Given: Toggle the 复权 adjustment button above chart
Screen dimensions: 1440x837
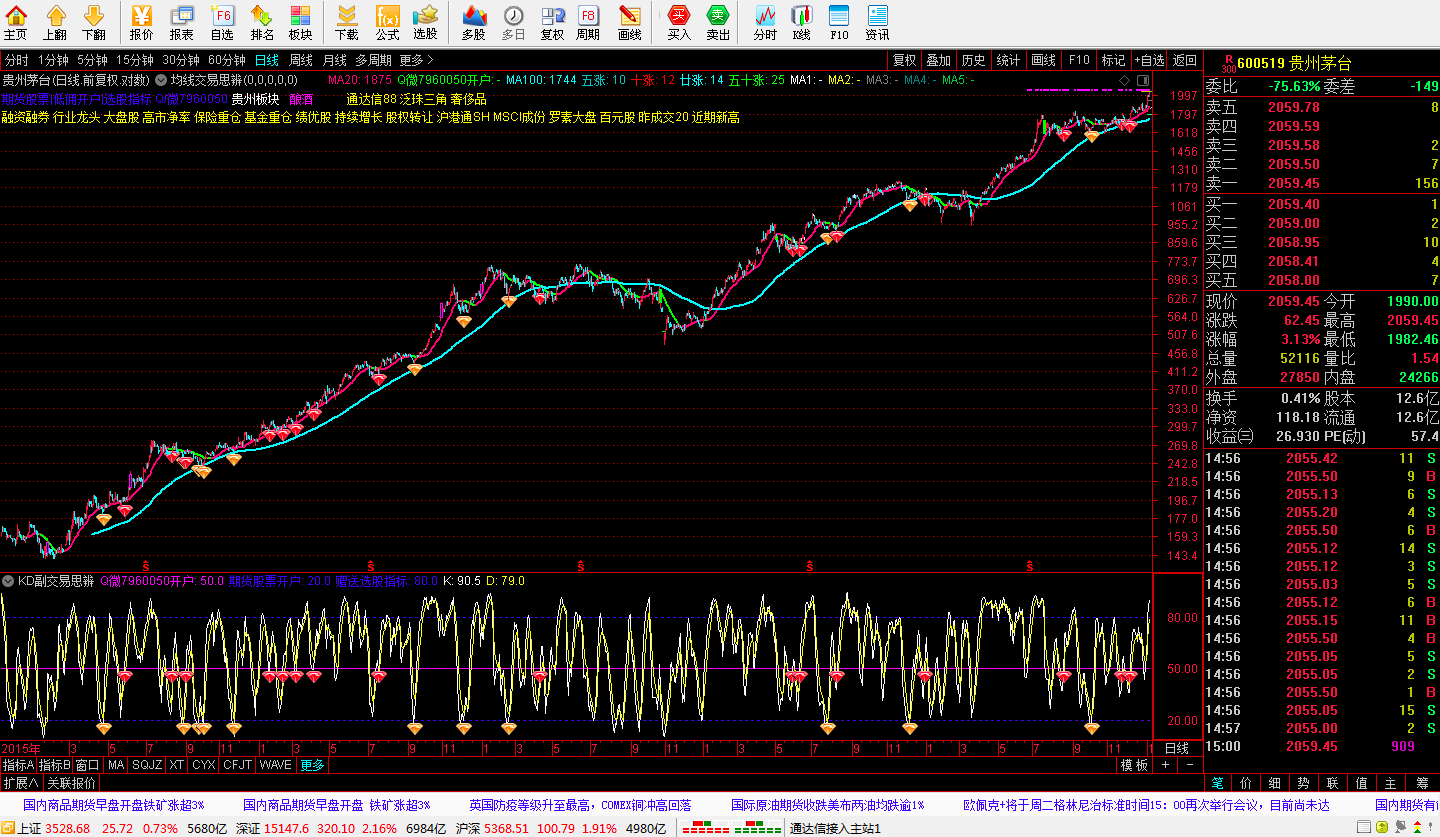Looking at the screenshot, I should point(904,60).
